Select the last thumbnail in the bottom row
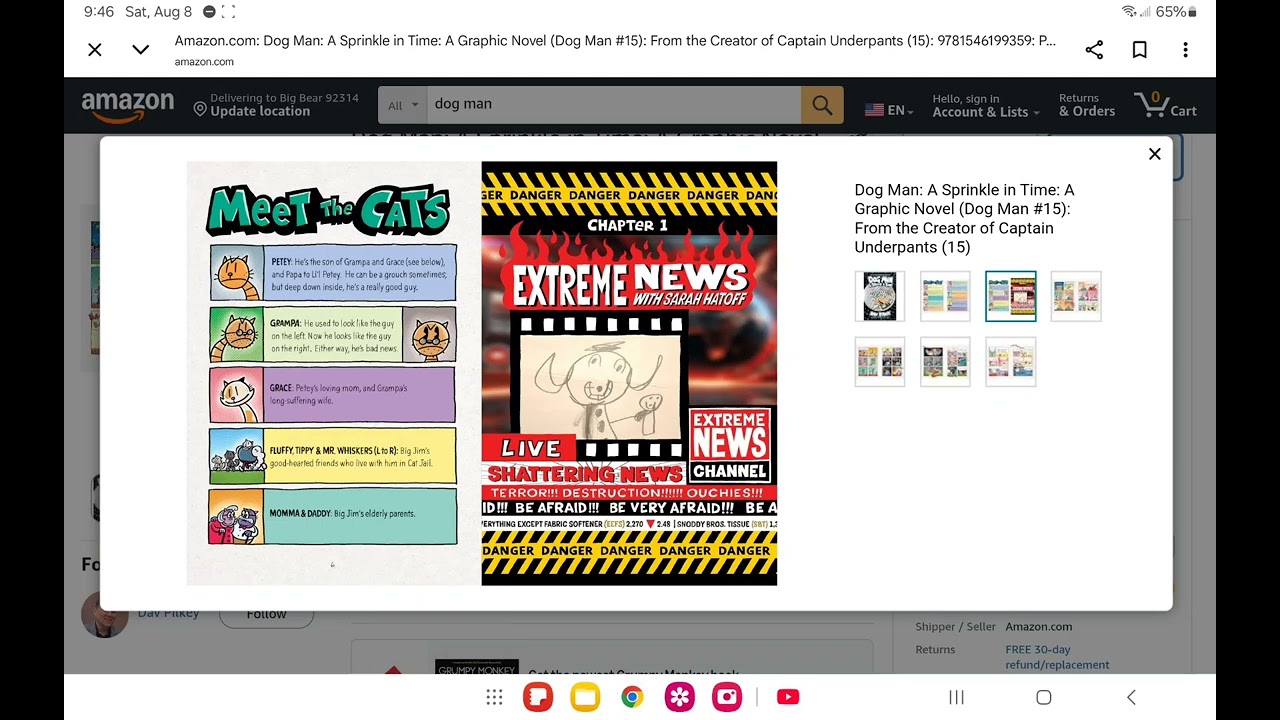Viewport: 1280px width, 720px height. [x=1011, y=361]
